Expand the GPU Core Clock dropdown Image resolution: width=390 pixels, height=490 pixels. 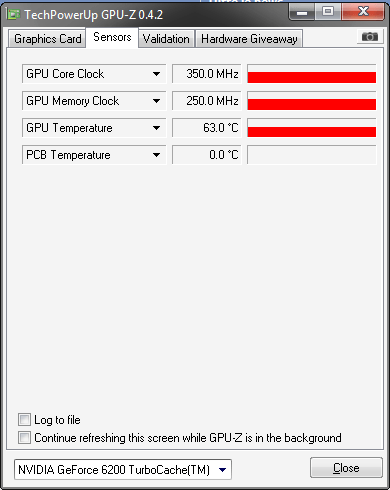point(156,74)
